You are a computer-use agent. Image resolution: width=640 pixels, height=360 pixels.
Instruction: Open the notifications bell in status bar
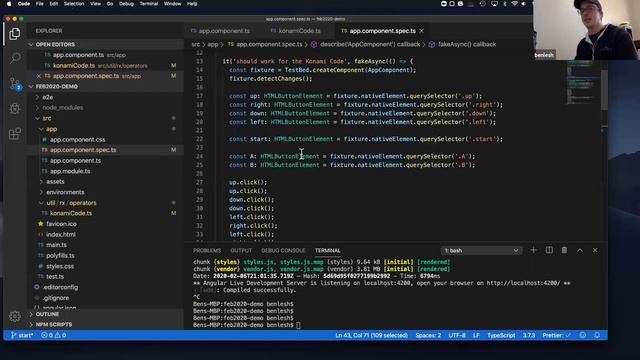coord(597,335)
